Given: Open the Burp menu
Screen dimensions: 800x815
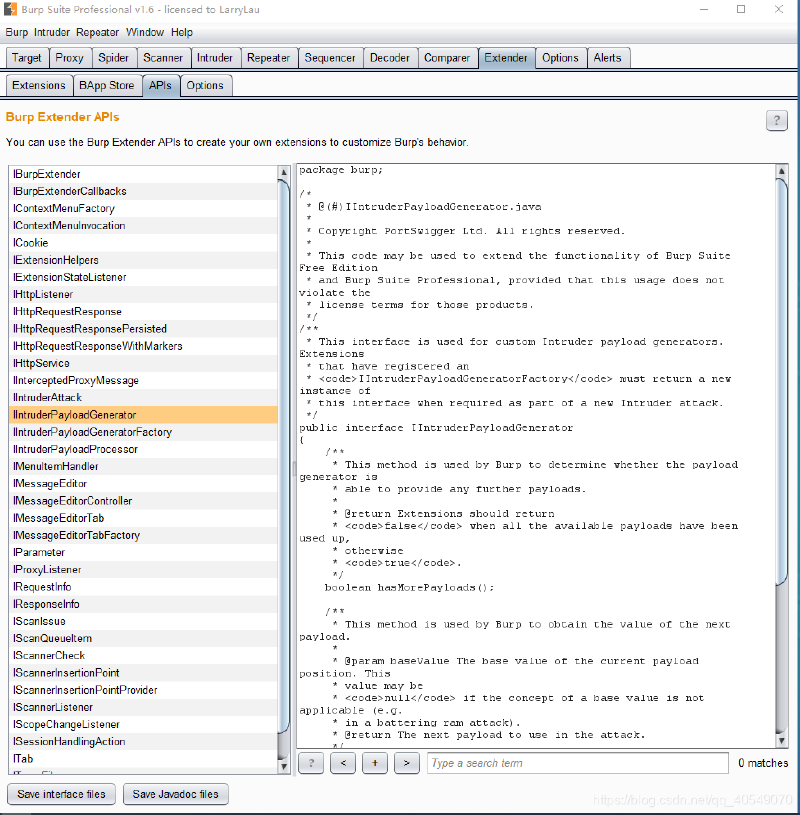Looking at the screenshot, I should 17,32.
